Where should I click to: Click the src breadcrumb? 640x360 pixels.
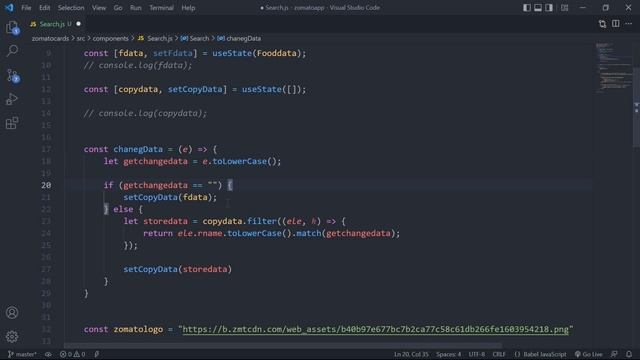pyautogui.click(x=81, y=38)
